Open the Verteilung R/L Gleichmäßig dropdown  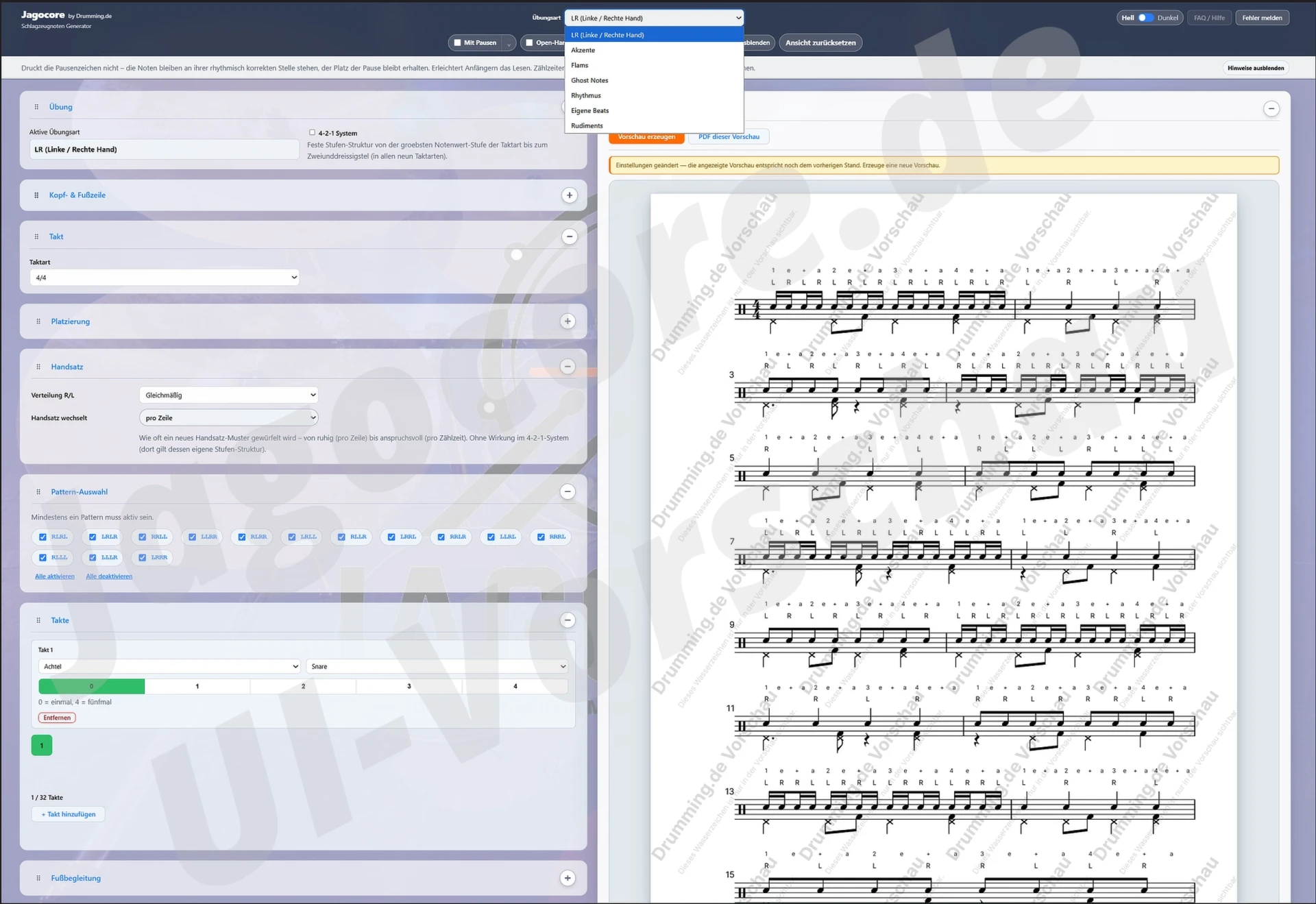[x=228, y=395]
